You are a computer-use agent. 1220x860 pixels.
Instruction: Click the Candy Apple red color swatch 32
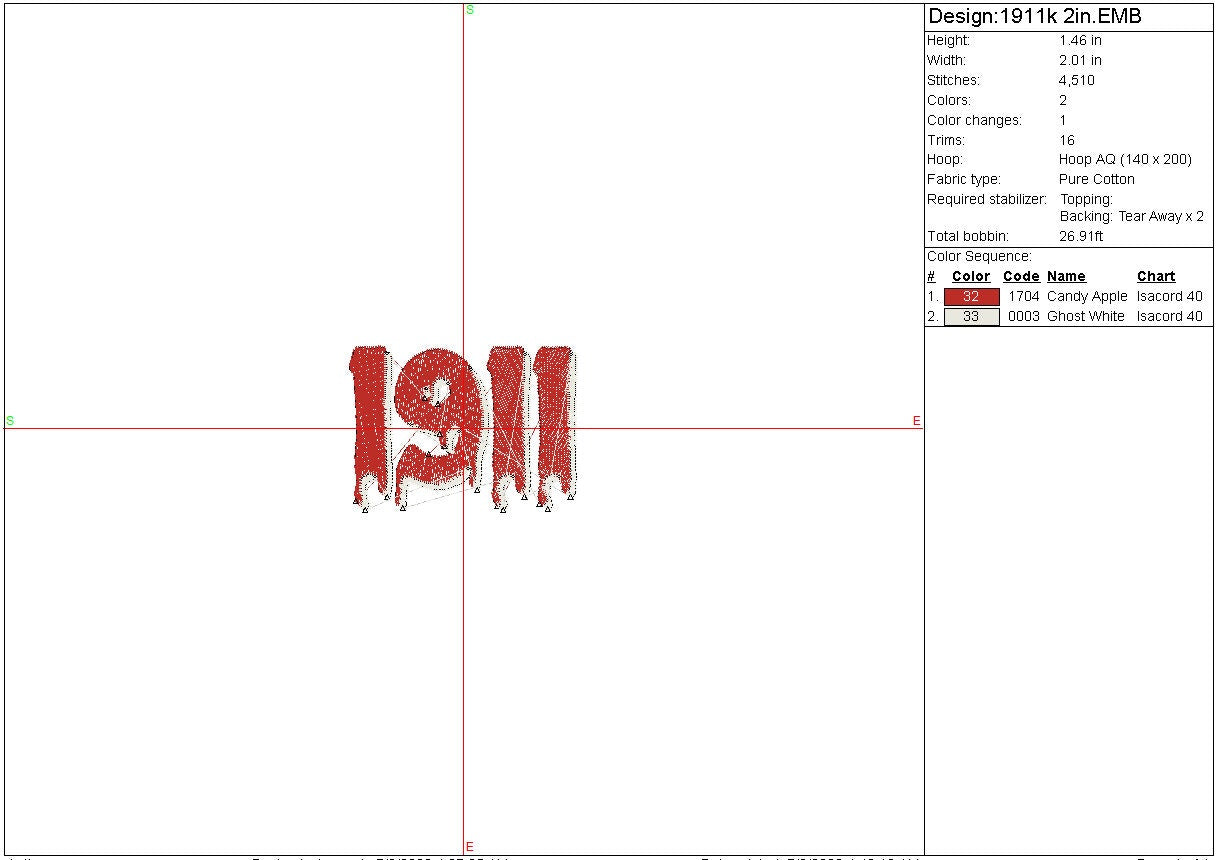(x=971, y=297)
